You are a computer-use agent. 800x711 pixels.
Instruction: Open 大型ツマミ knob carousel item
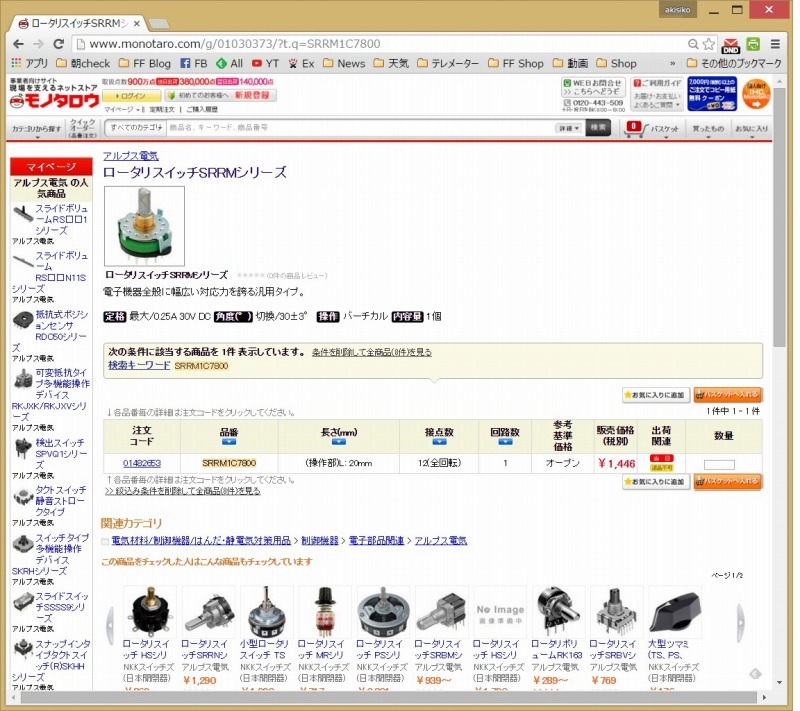point(673,633)
